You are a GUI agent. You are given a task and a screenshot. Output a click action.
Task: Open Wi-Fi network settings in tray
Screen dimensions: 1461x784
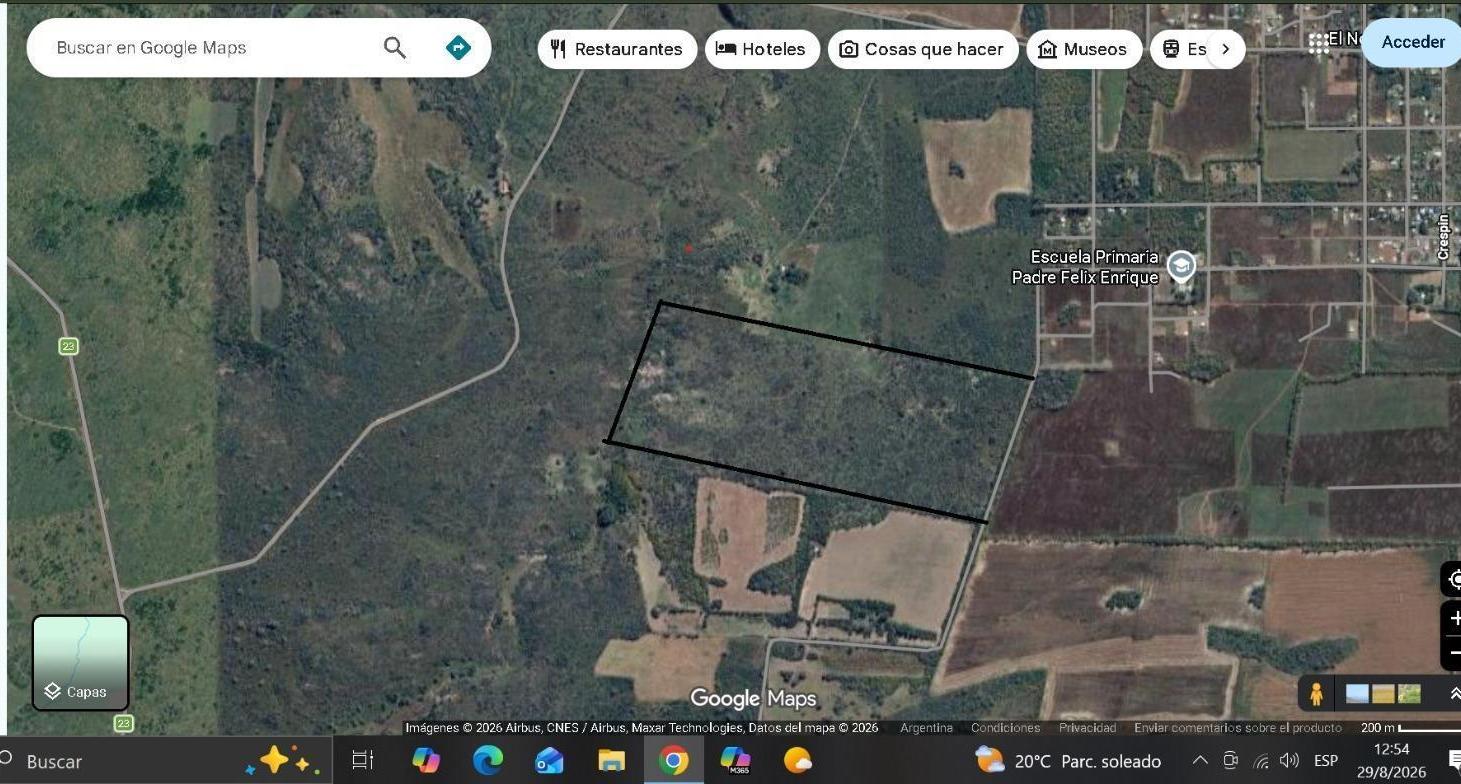click(1260, 761)
